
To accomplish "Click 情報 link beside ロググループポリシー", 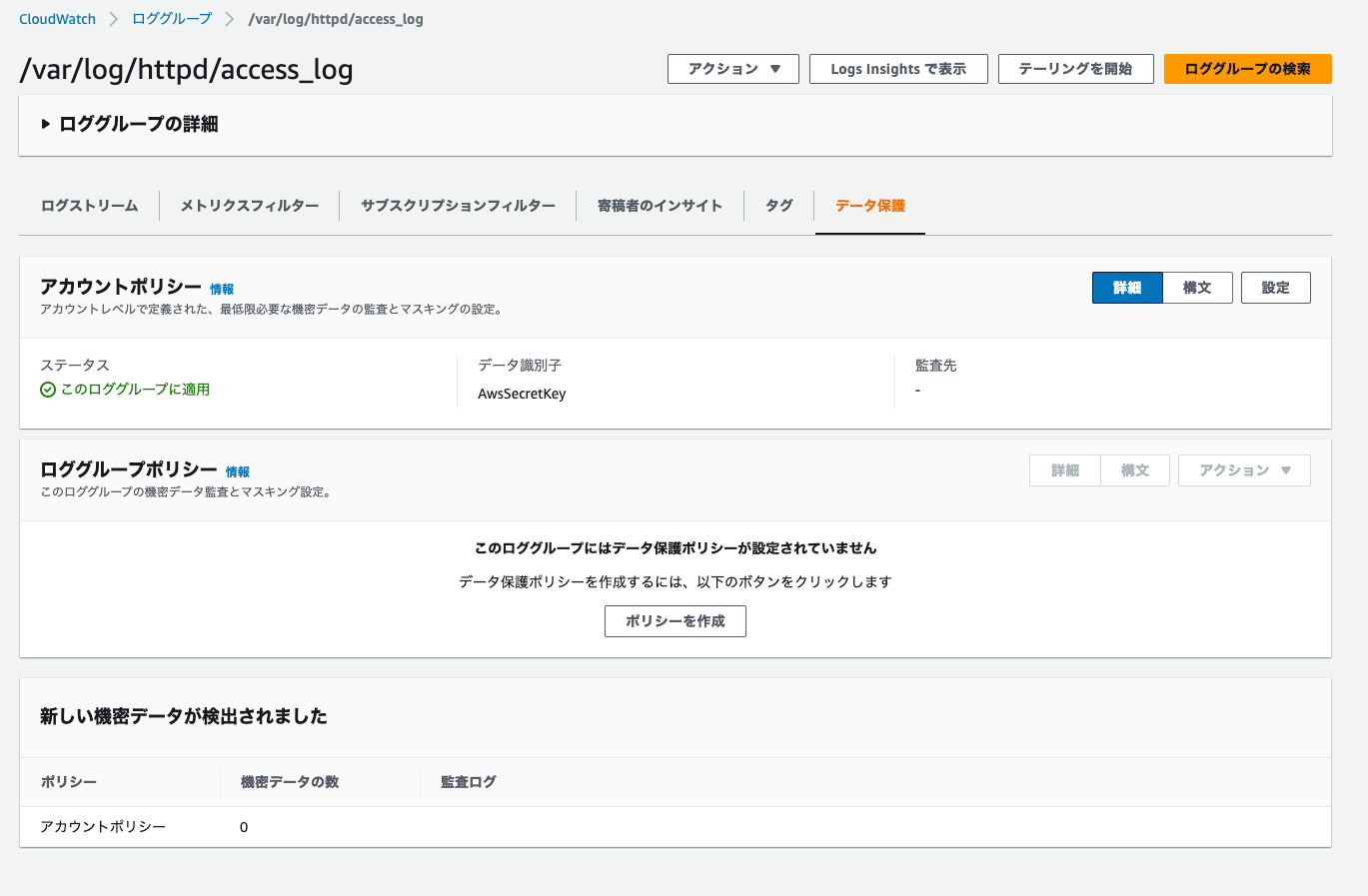I will pos(238,472).
